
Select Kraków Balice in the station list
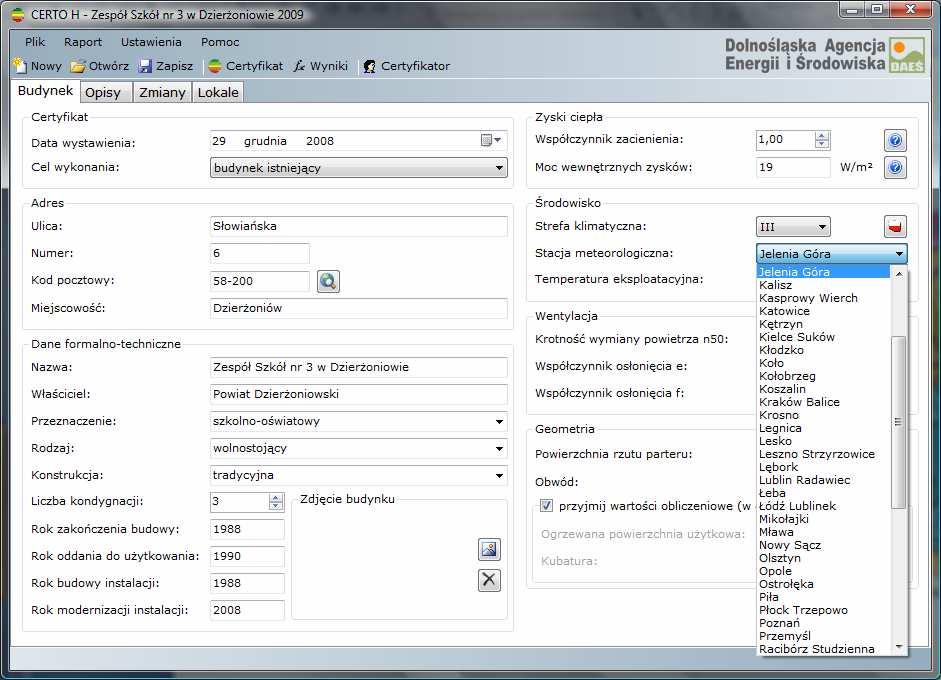[x=824, y=402]
